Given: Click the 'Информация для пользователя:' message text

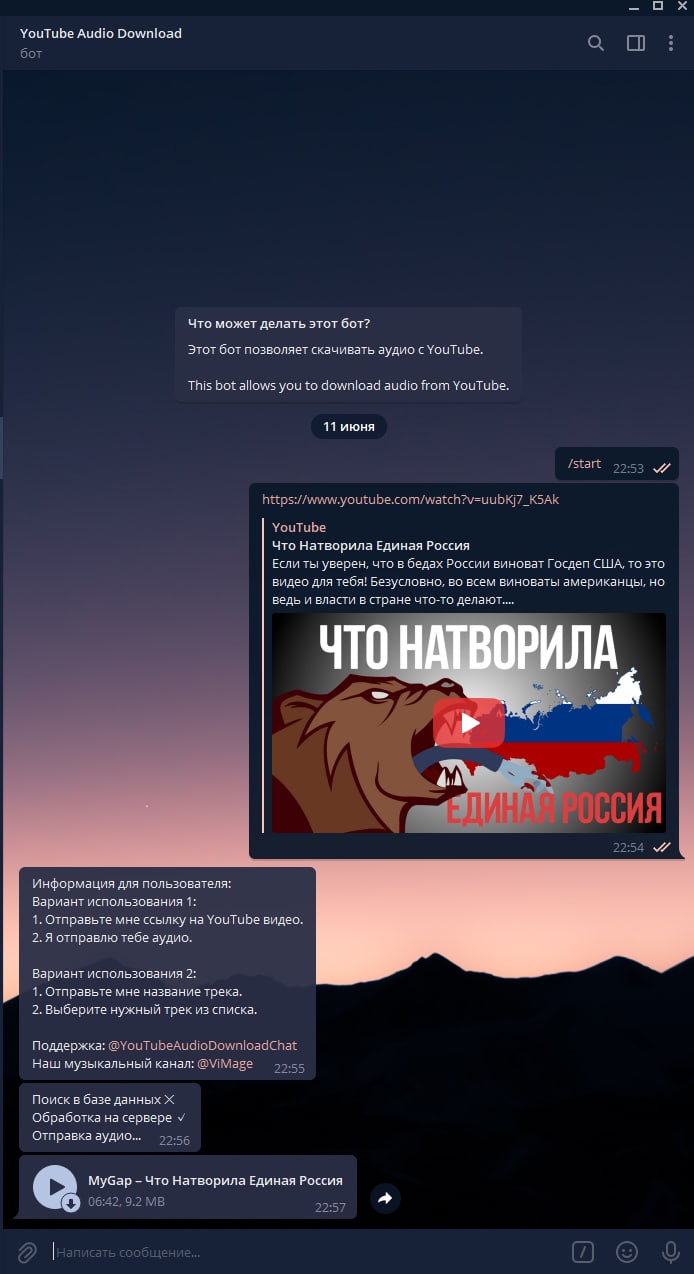Looking at the screenshot, I should coord(132,884).
